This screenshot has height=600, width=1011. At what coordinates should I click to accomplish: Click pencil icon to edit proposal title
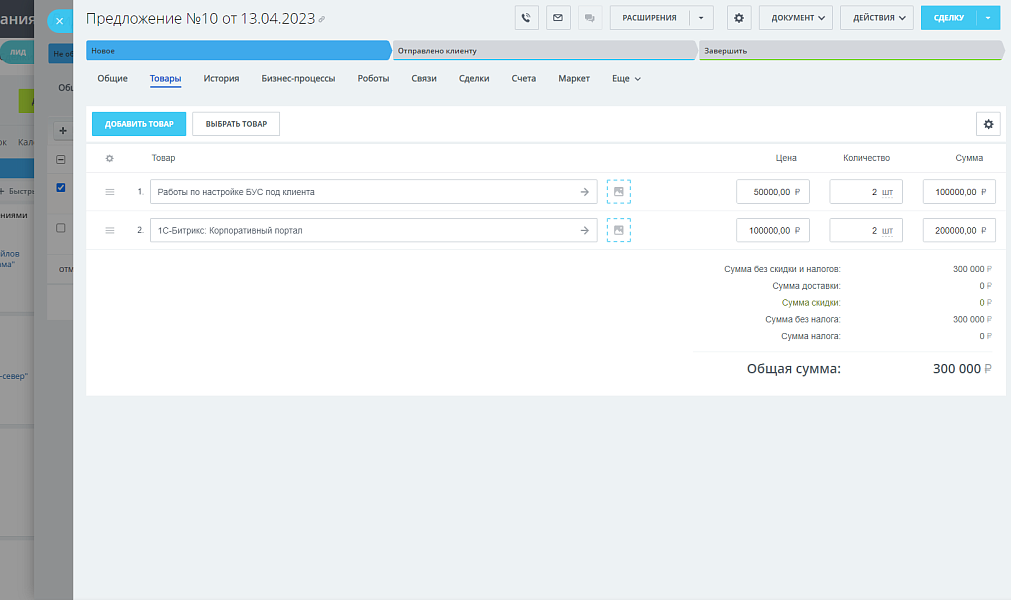322,19
